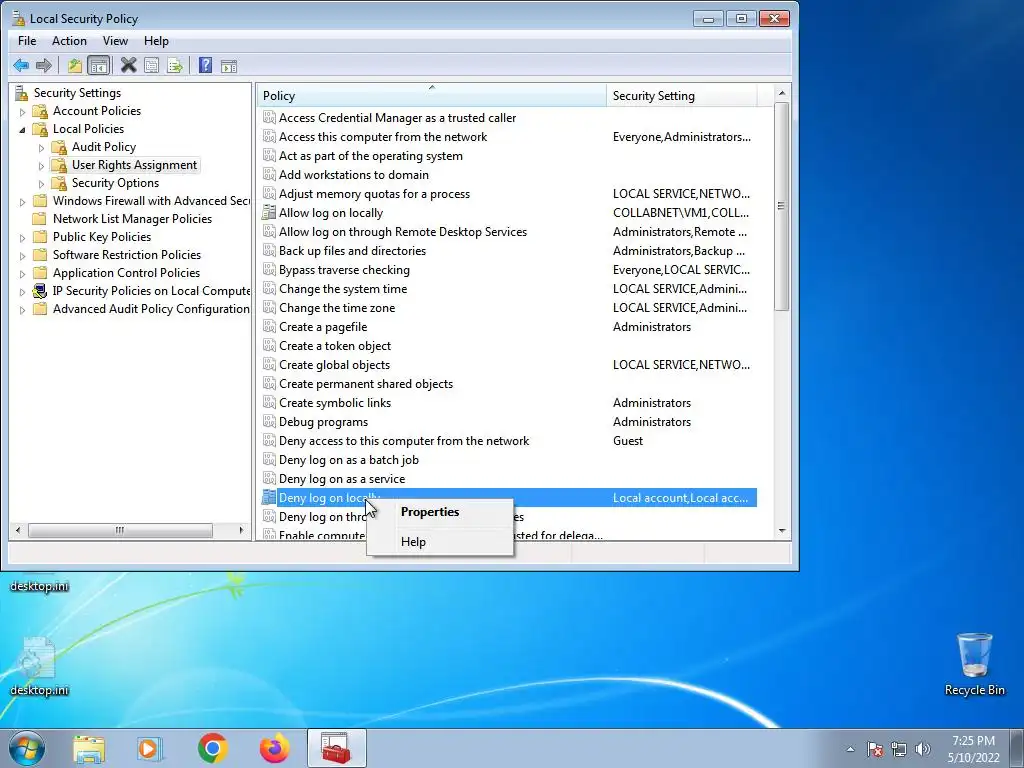Click the IP Security Policies tree icon
This screenshot has width=1024, height=768.
(x=40, y=291)
